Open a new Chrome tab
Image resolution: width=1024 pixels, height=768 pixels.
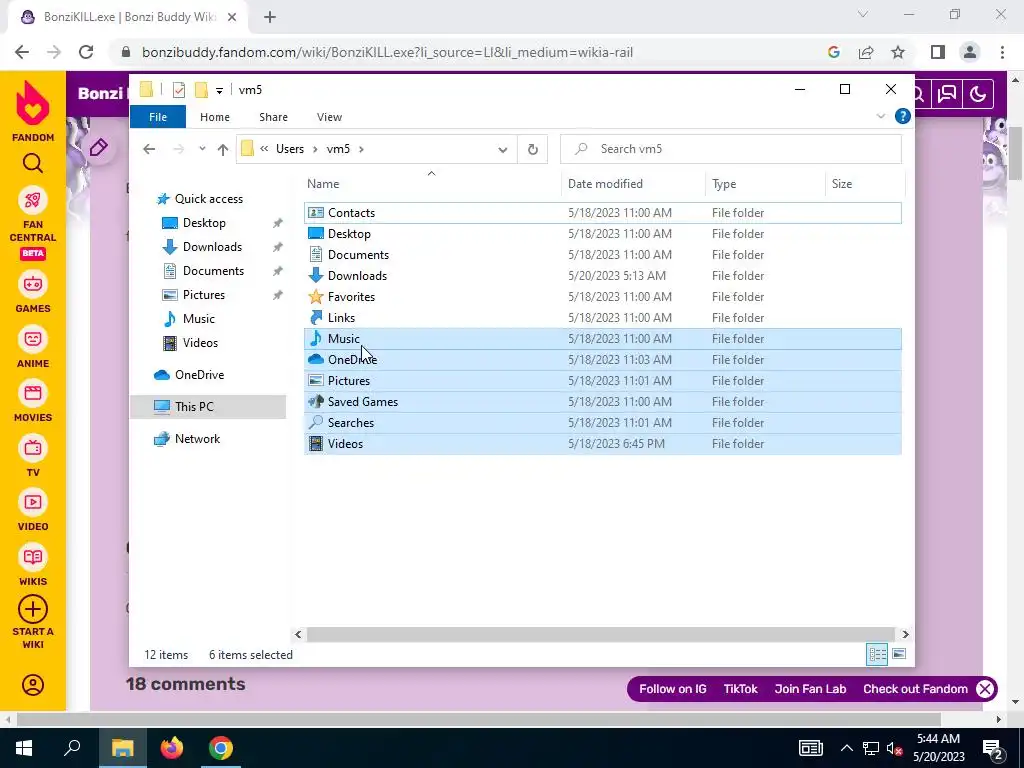tap(270, 17)
